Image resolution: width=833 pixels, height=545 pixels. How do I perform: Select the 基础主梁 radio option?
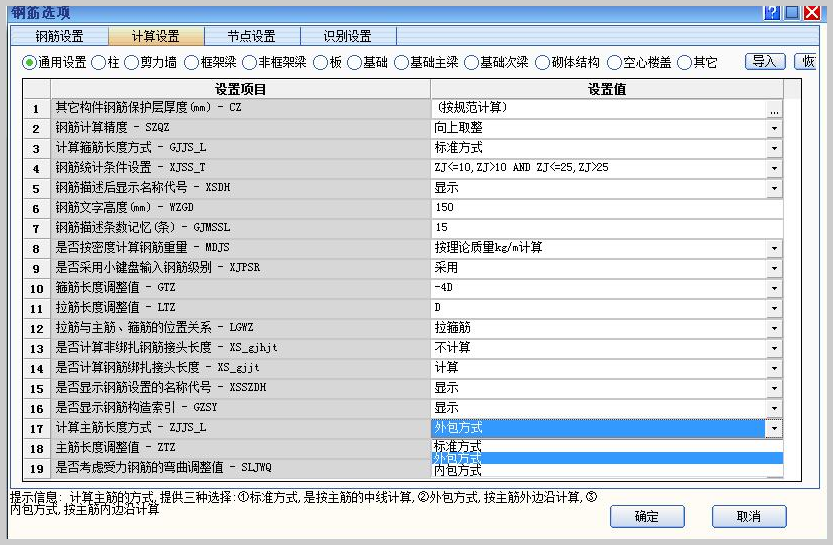coord(402,62)
